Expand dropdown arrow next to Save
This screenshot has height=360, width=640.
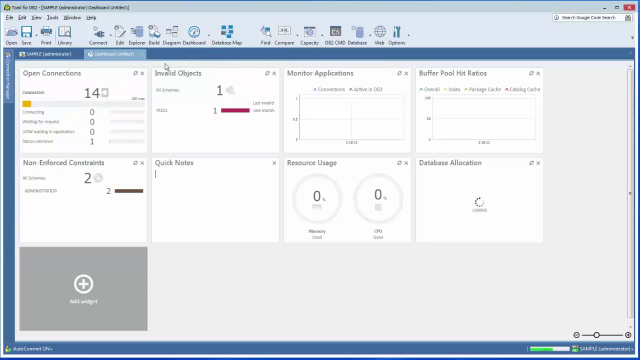click(36, 35)
